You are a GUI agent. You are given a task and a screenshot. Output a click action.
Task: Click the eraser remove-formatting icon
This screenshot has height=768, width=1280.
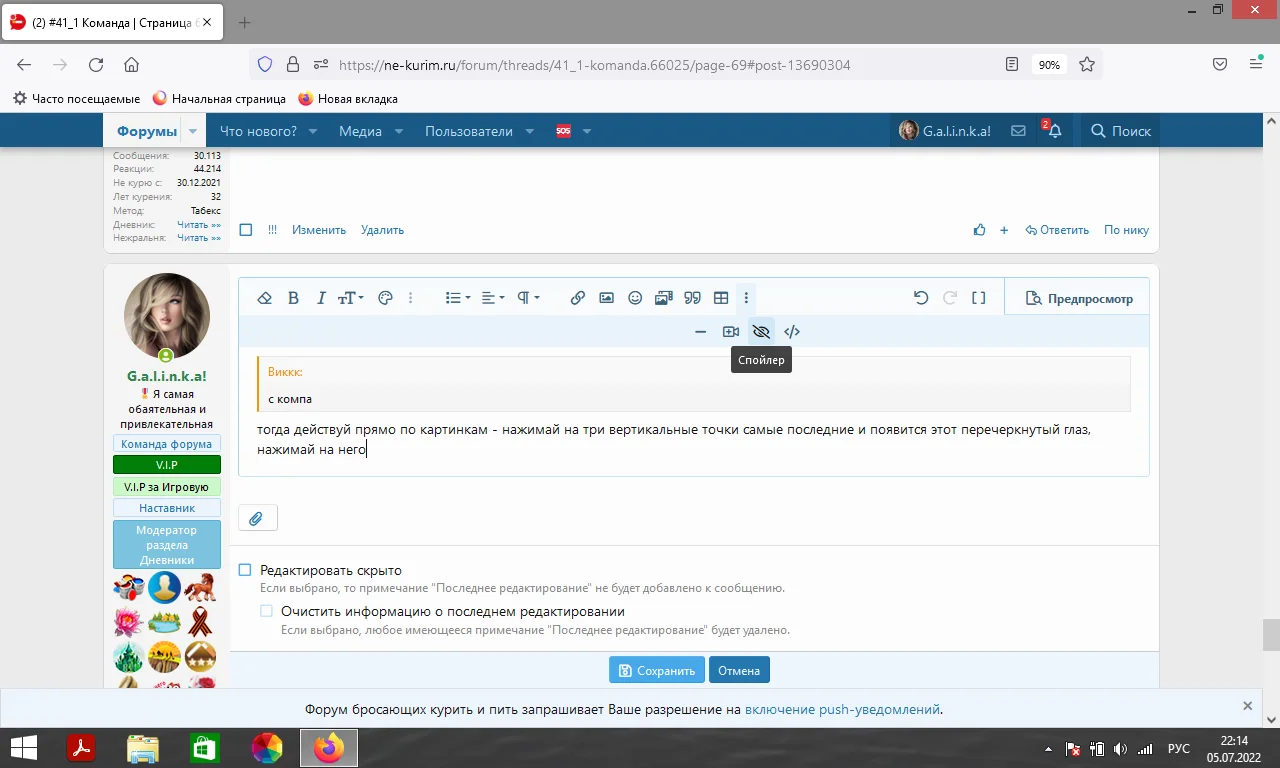point(265,298)
